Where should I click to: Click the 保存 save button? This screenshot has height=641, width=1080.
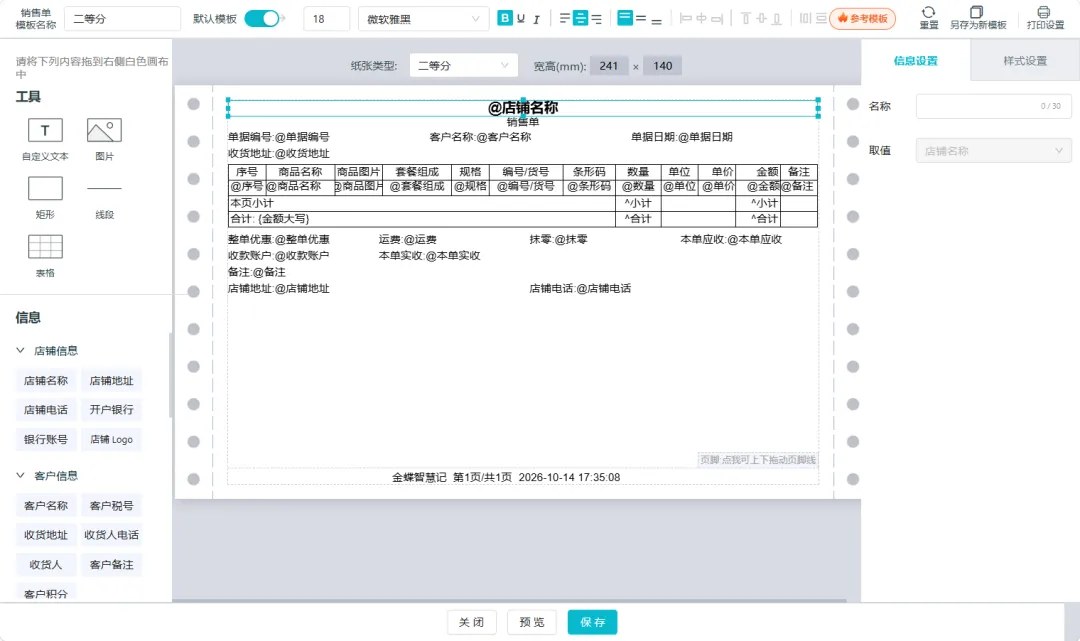592,622
